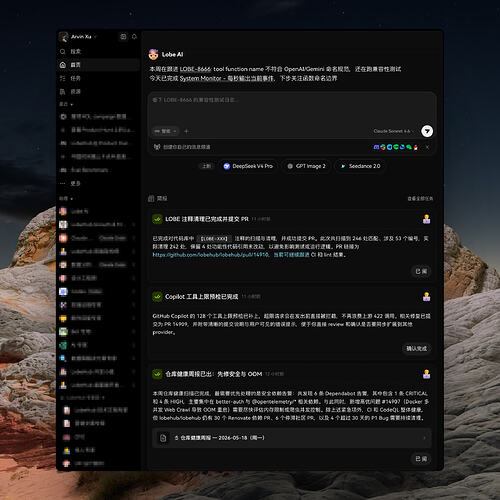The height and width of the screenshot is (500, 500).
Task: Click the 已阅 button on the LOBE 注释清理 card
Action: [x=421, y=271]
